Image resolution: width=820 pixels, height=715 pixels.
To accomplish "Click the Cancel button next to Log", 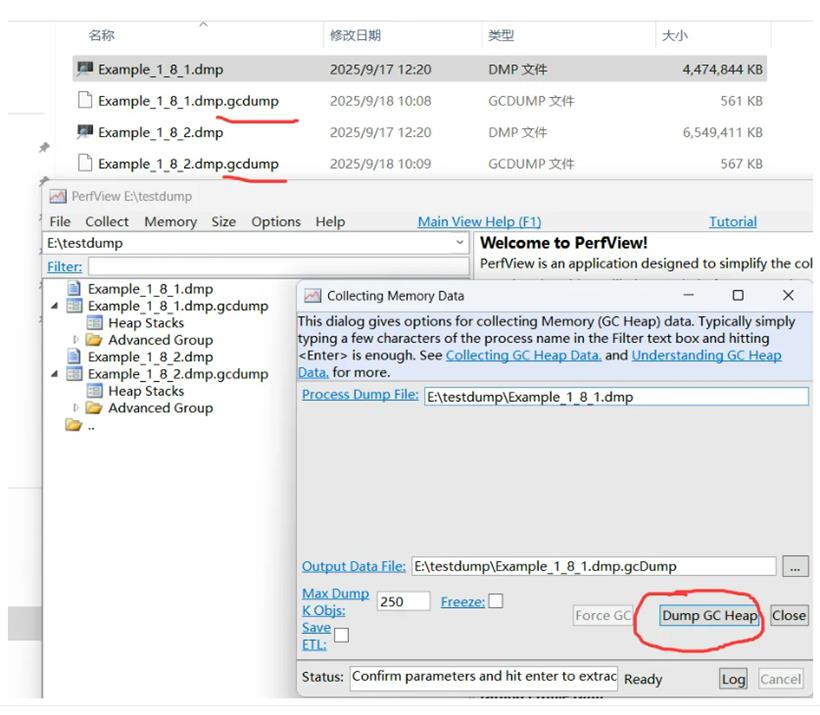I will coord(780,679).
